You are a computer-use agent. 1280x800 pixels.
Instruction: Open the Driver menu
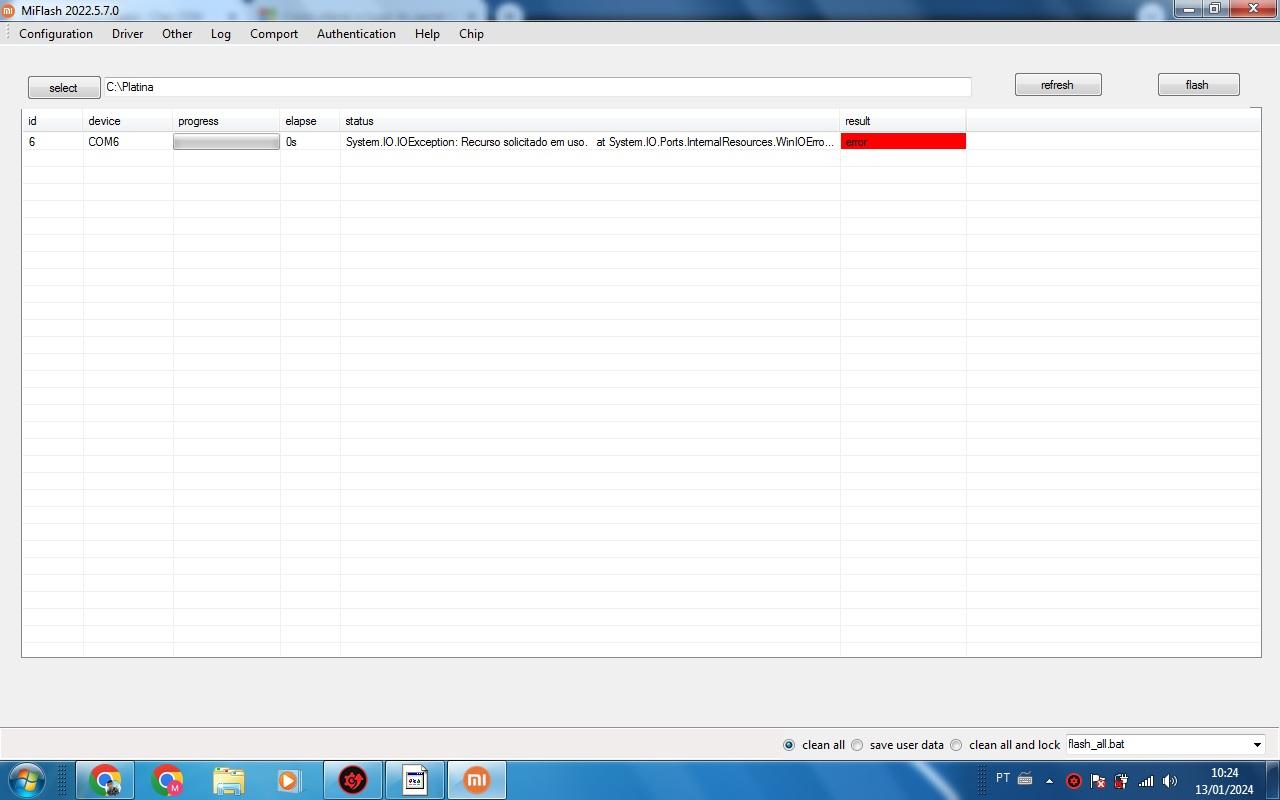tap(127, 33)
